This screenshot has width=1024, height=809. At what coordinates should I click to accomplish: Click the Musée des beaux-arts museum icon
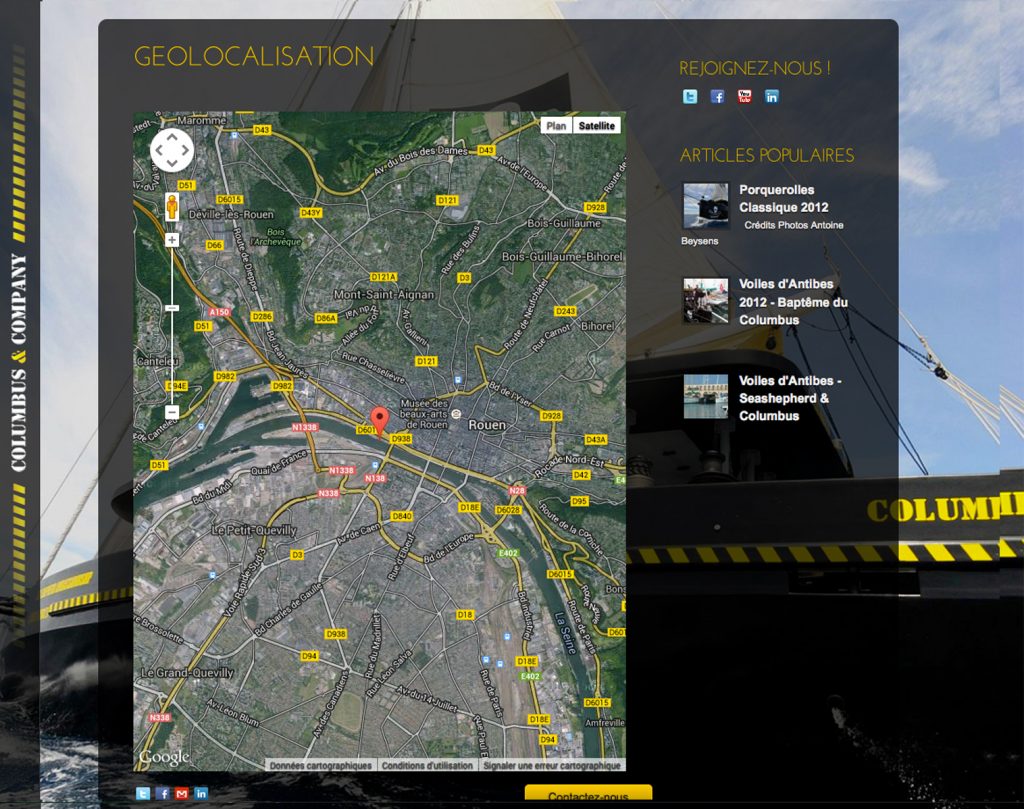click(456, 413)
